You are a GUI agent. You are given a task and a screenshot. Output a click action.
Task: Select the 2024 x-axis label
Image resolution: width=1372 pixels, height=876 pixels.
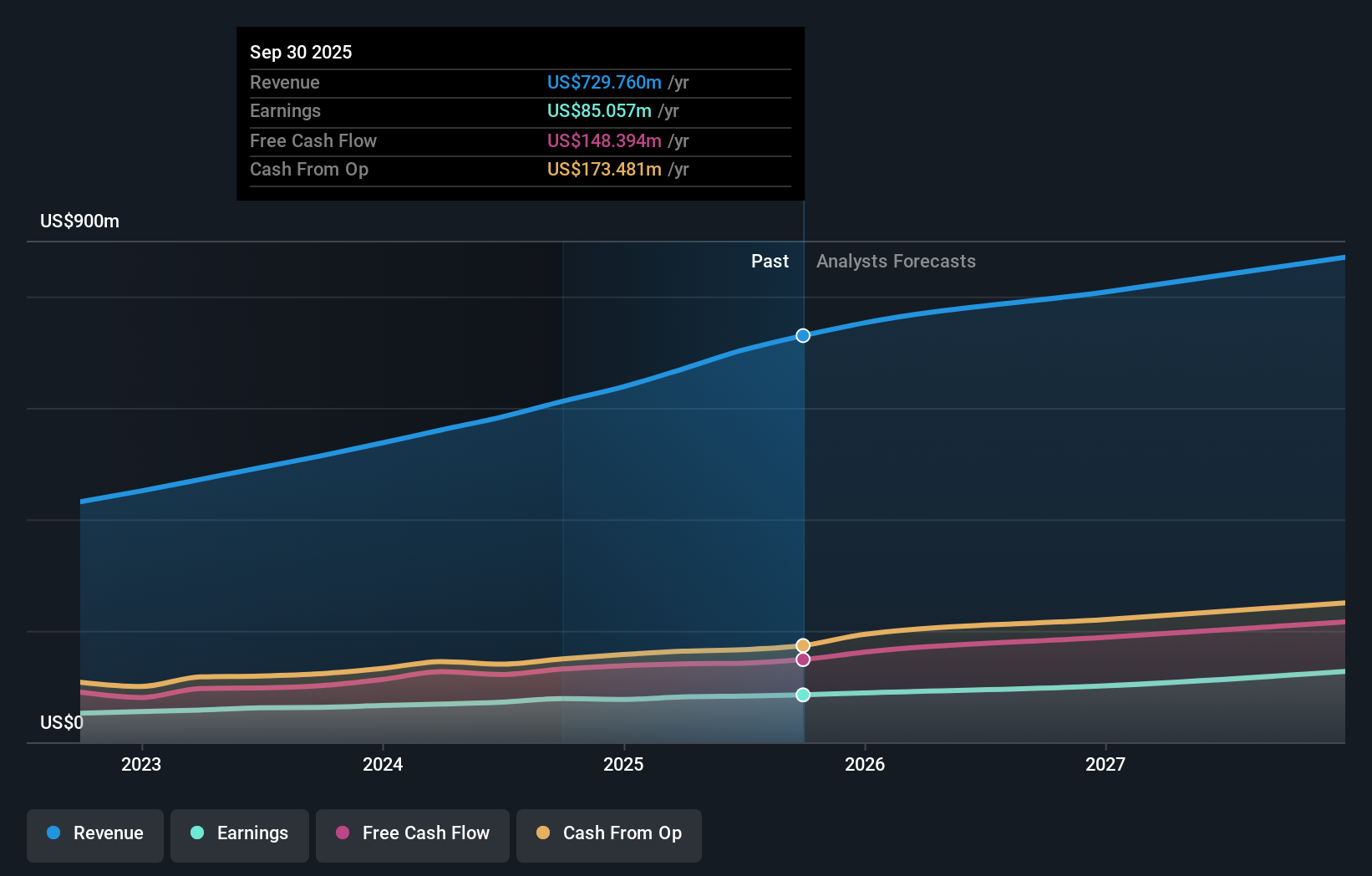click(x=383, y=764)
